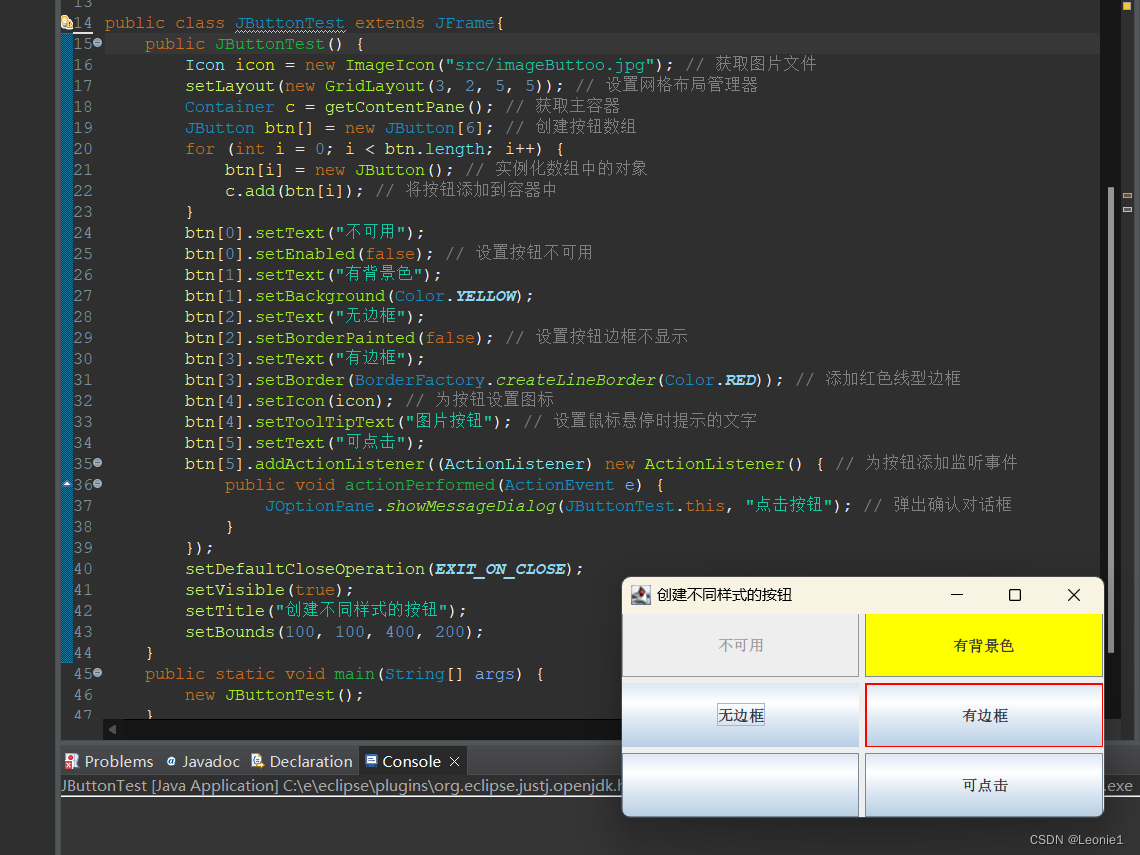Click the yellow 有背景色 button
The image size is (1140, 855).
point(984,645)
